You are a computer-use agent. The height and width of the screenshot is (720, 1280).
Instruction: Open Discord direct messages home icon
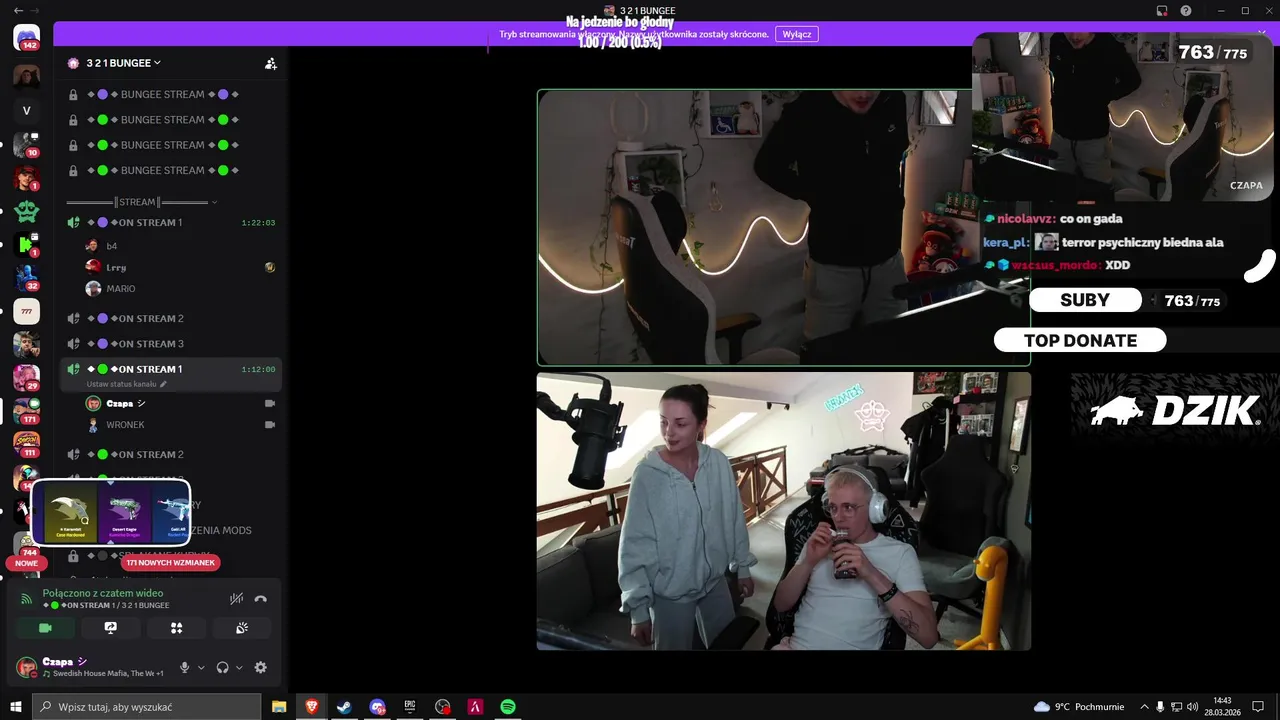tap(27, 38)
